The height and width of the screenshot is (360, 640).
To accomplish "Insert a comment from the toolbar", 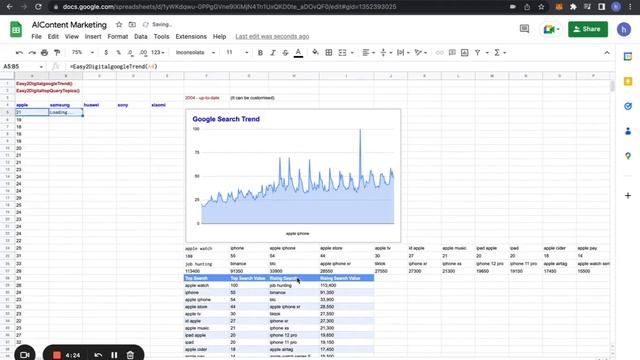I will (x=452, y=53).
